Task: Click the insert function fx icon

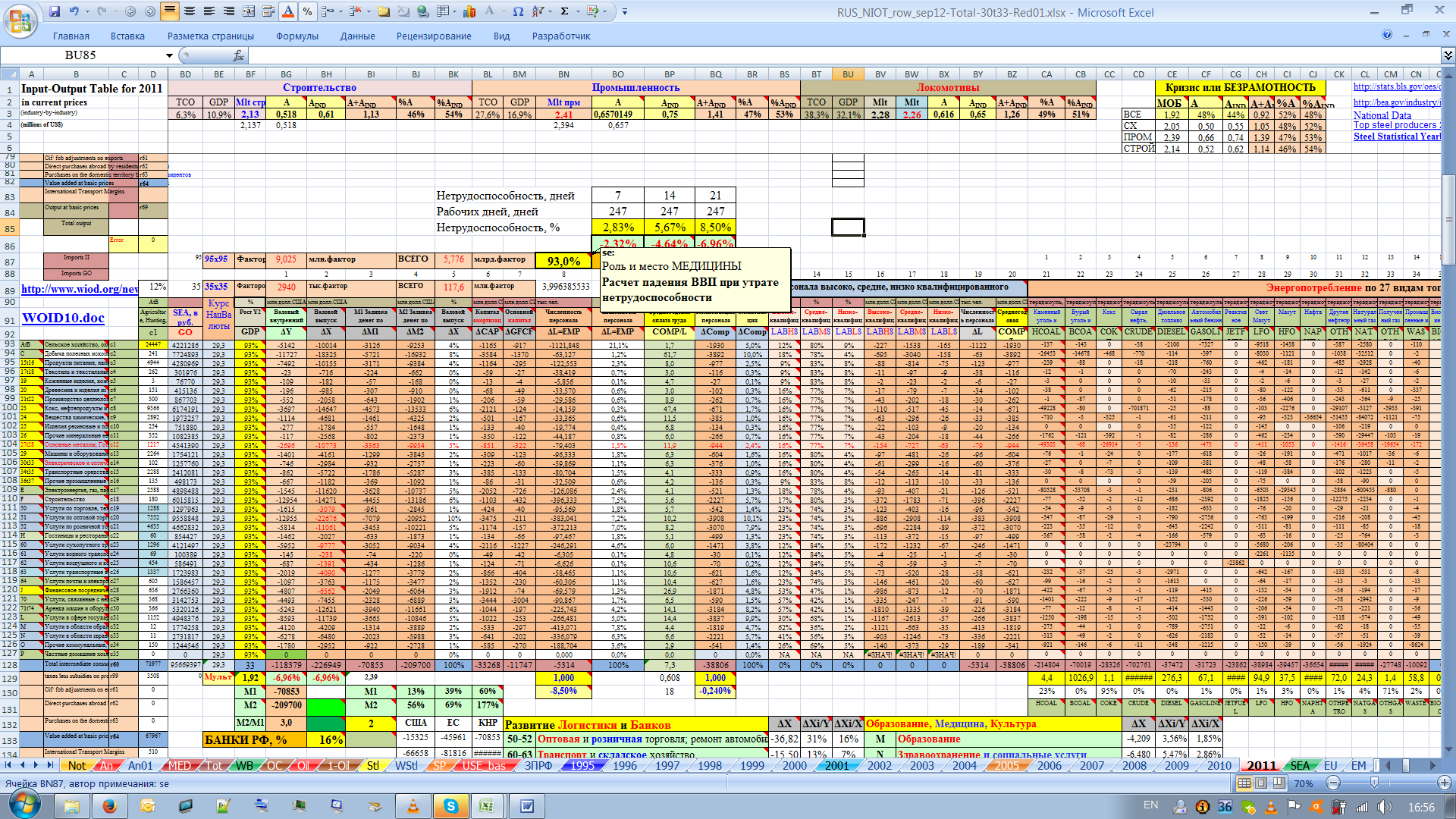Action: click(238, 55)
